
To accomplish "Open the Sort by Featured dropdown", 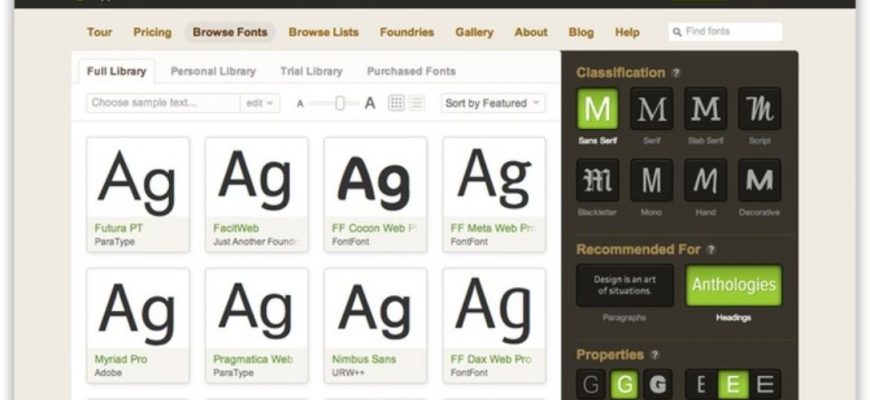I will pos(493,103).
